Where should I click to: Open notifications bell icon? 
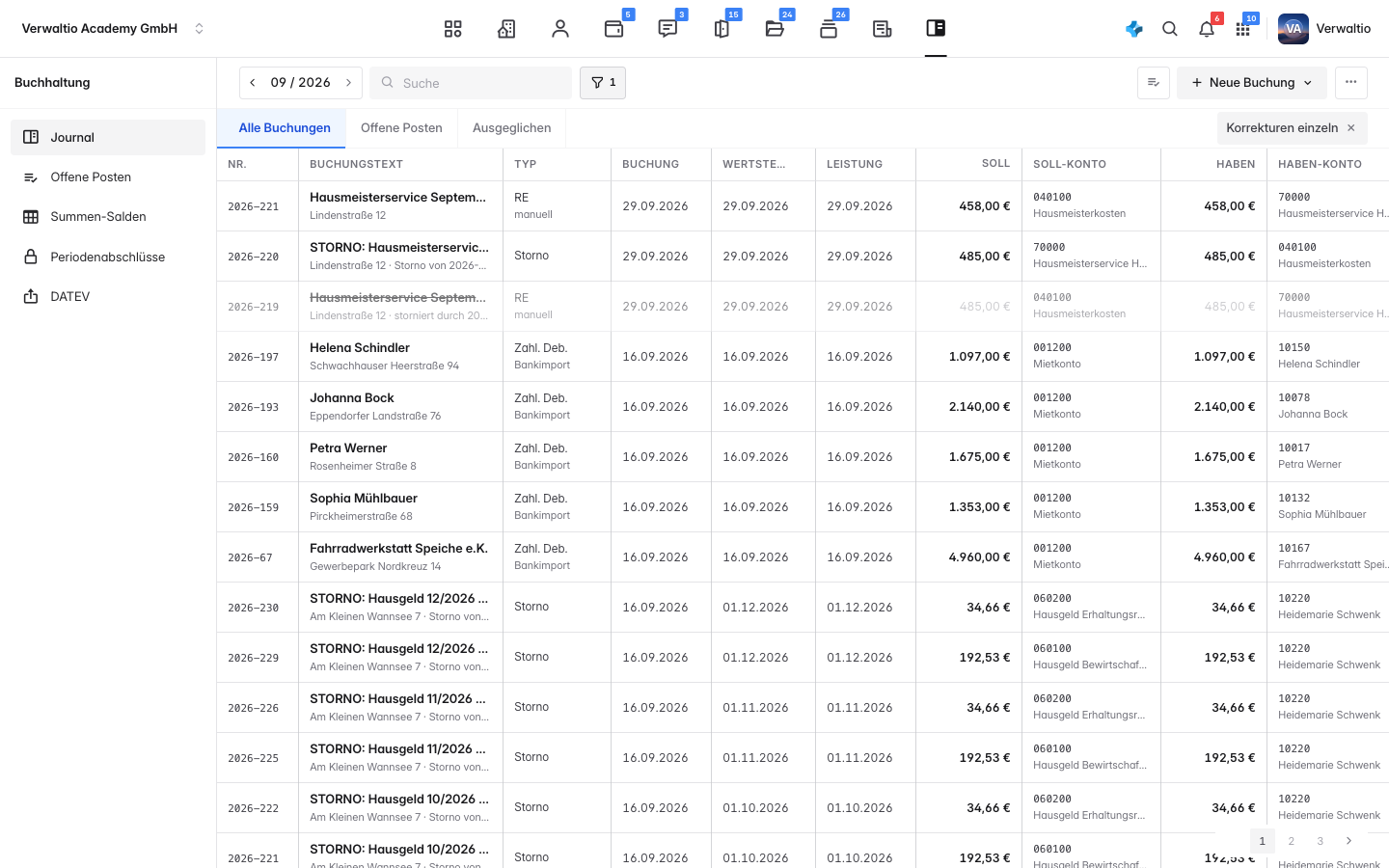click(x=1207, y=29)
